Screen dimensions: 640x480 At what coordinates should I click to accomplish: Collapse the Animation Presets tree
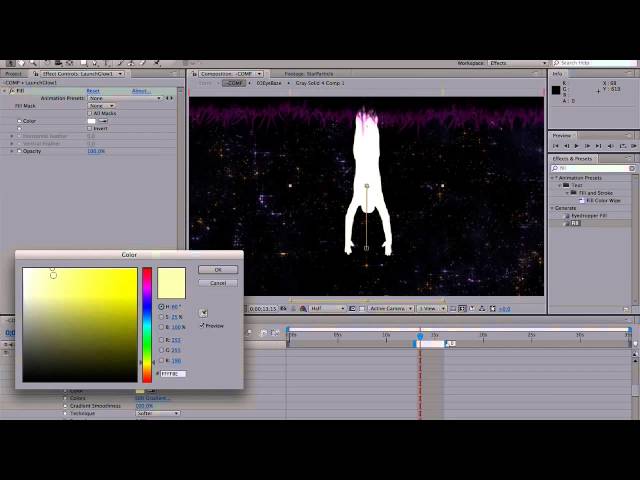(x=552, y=178)
